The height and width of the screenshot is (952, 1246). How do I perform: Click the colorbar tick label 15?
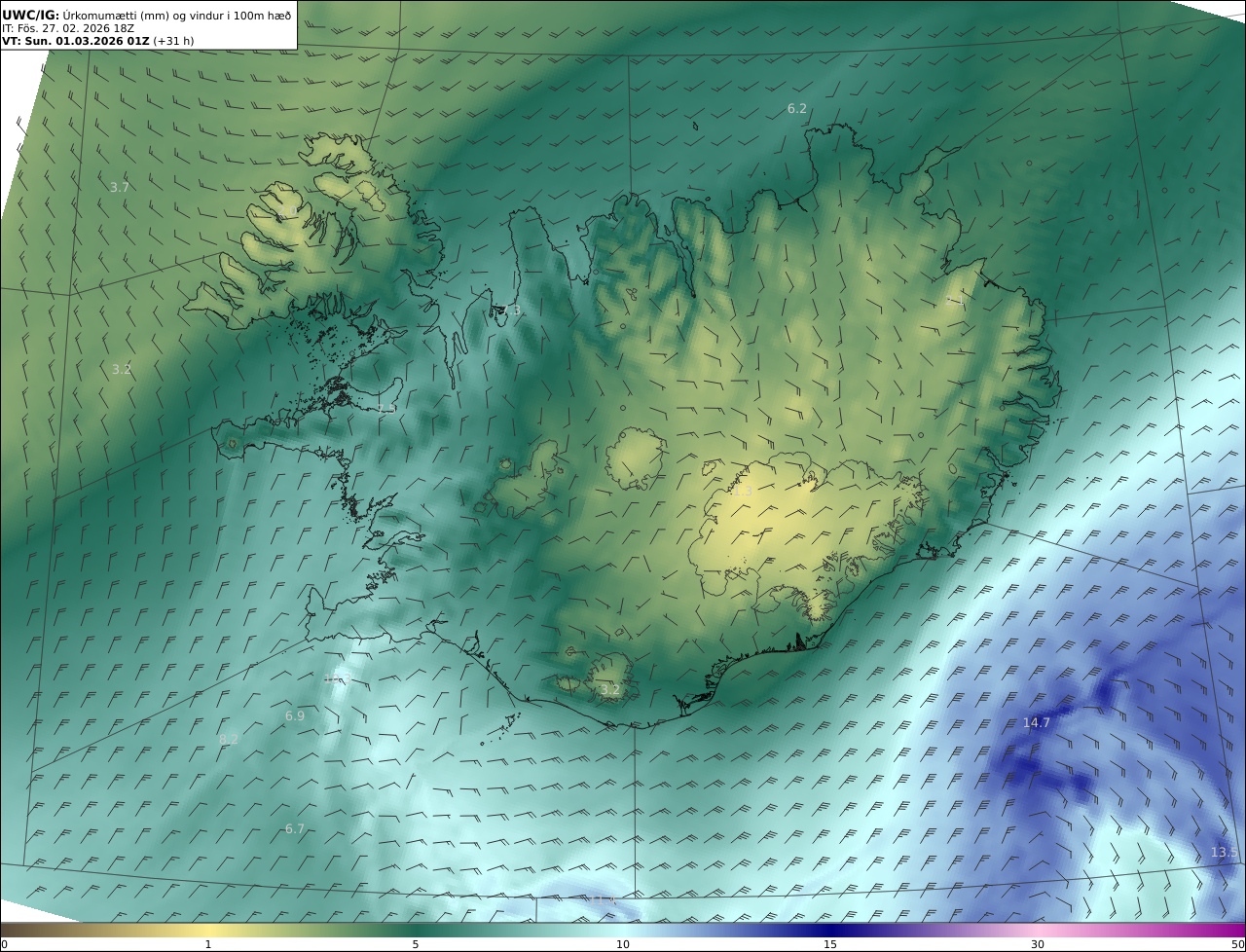point(830,944)
